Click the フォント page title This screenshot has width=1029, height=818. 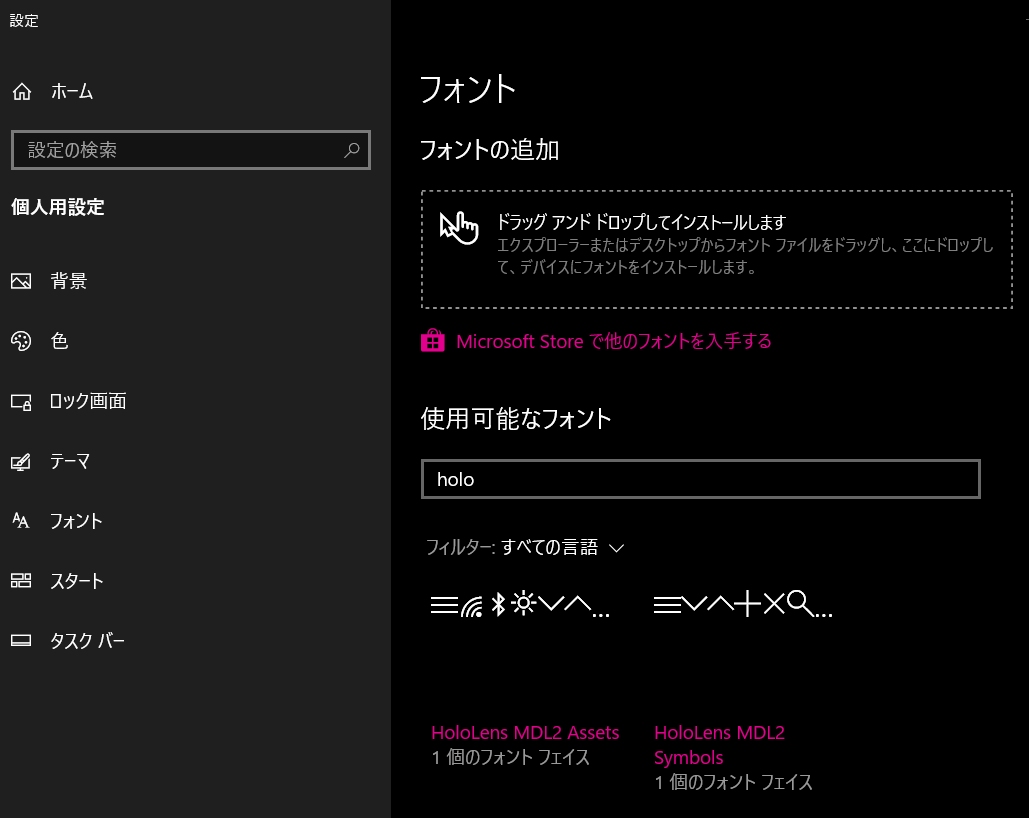tap(468, 89)
